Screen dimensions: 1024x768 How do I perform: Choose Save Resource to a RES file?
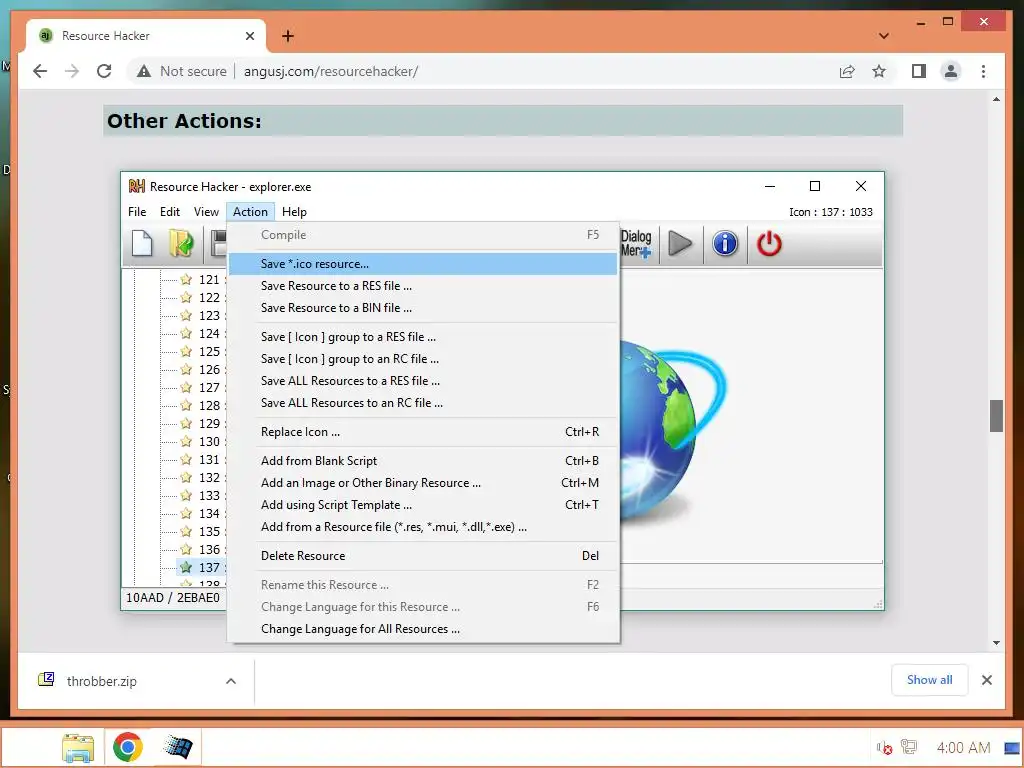423,286
